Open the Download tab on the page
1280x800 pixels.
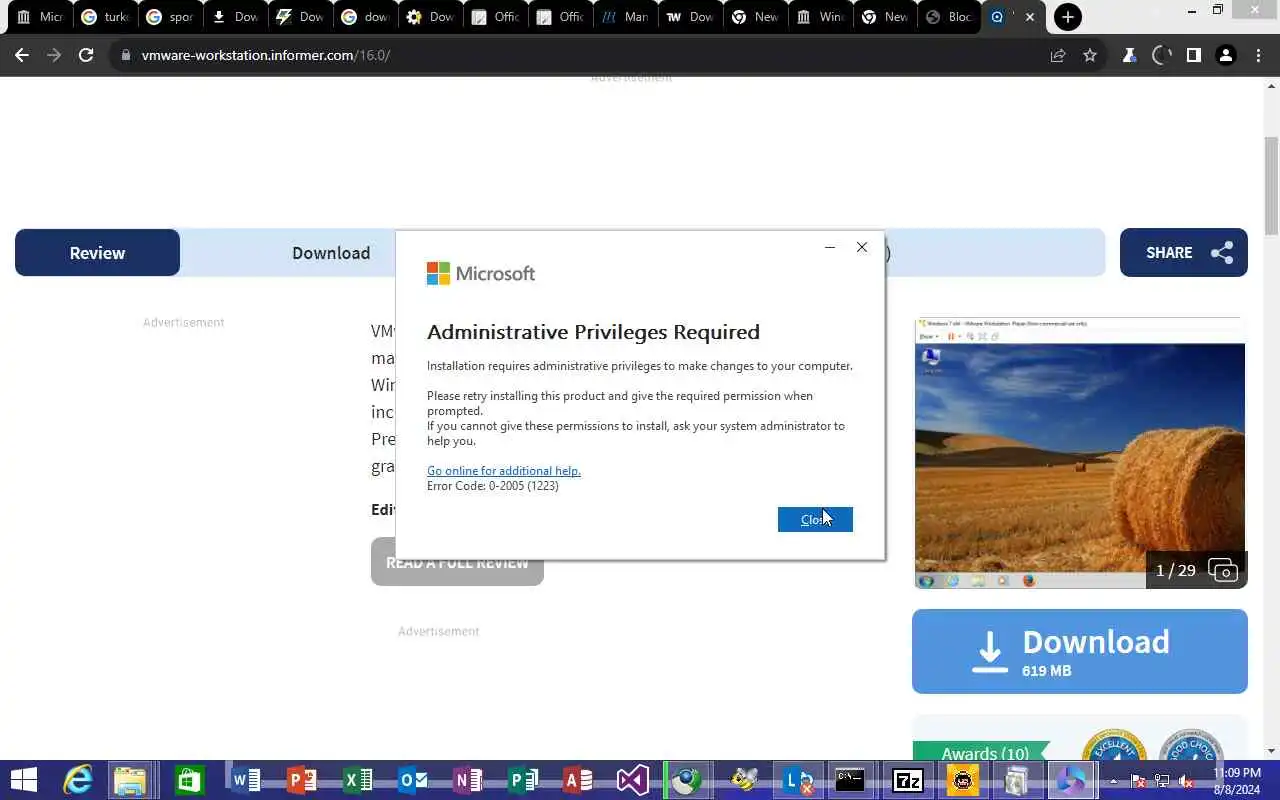click(331, 253)
